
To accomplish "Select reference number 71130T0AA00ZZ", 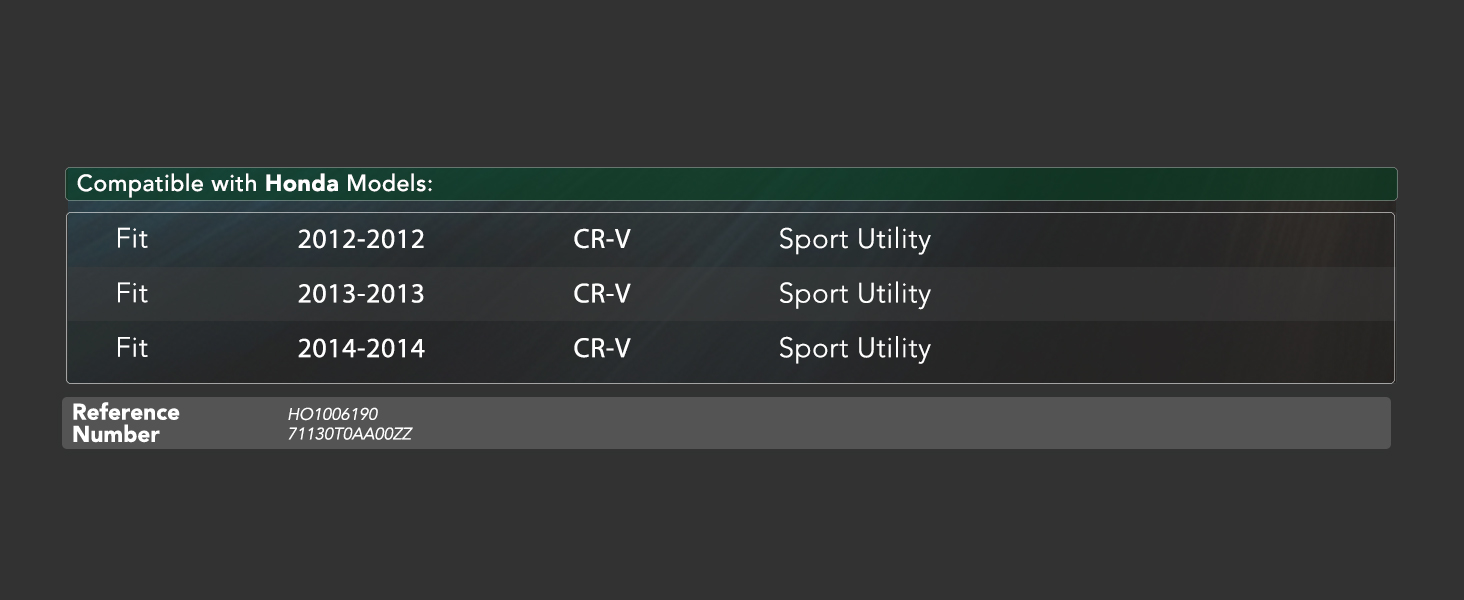I will coord(350,434).
